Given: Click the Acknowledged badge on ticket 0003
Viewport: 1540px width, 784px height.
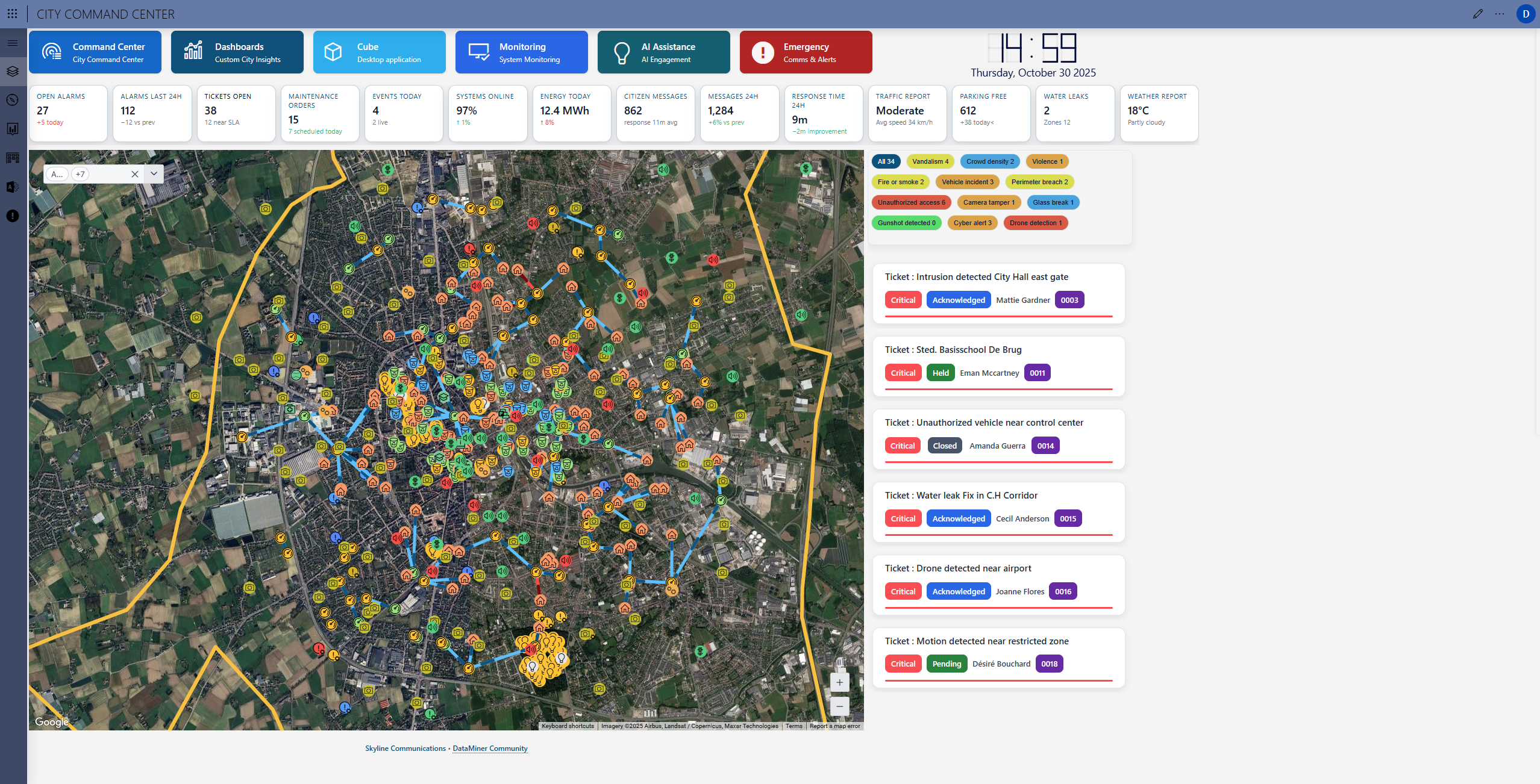Looking at the screenshot, I should pos(958,300).
